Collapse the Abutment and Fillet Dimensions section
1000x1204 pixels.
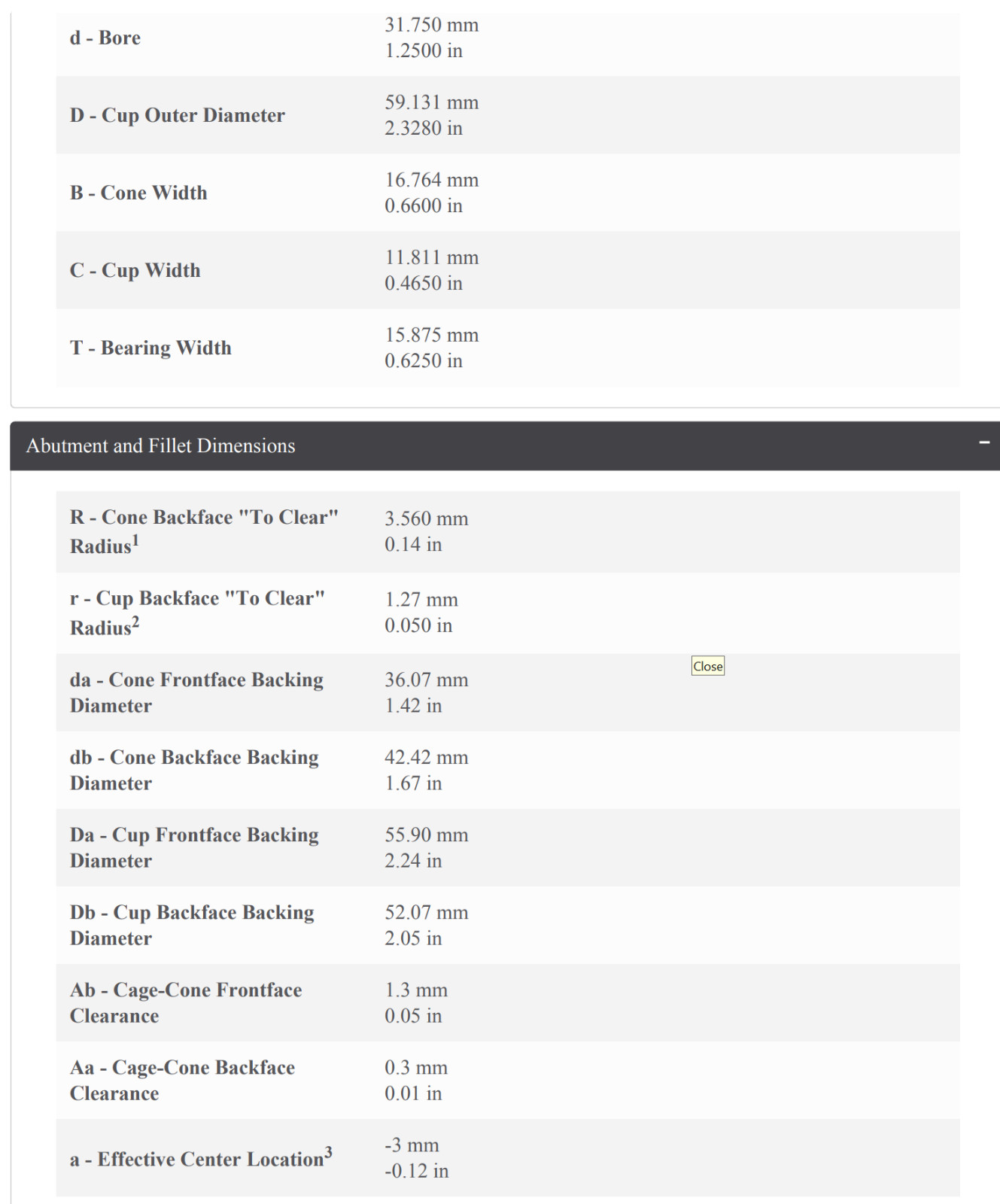[983, 443]
